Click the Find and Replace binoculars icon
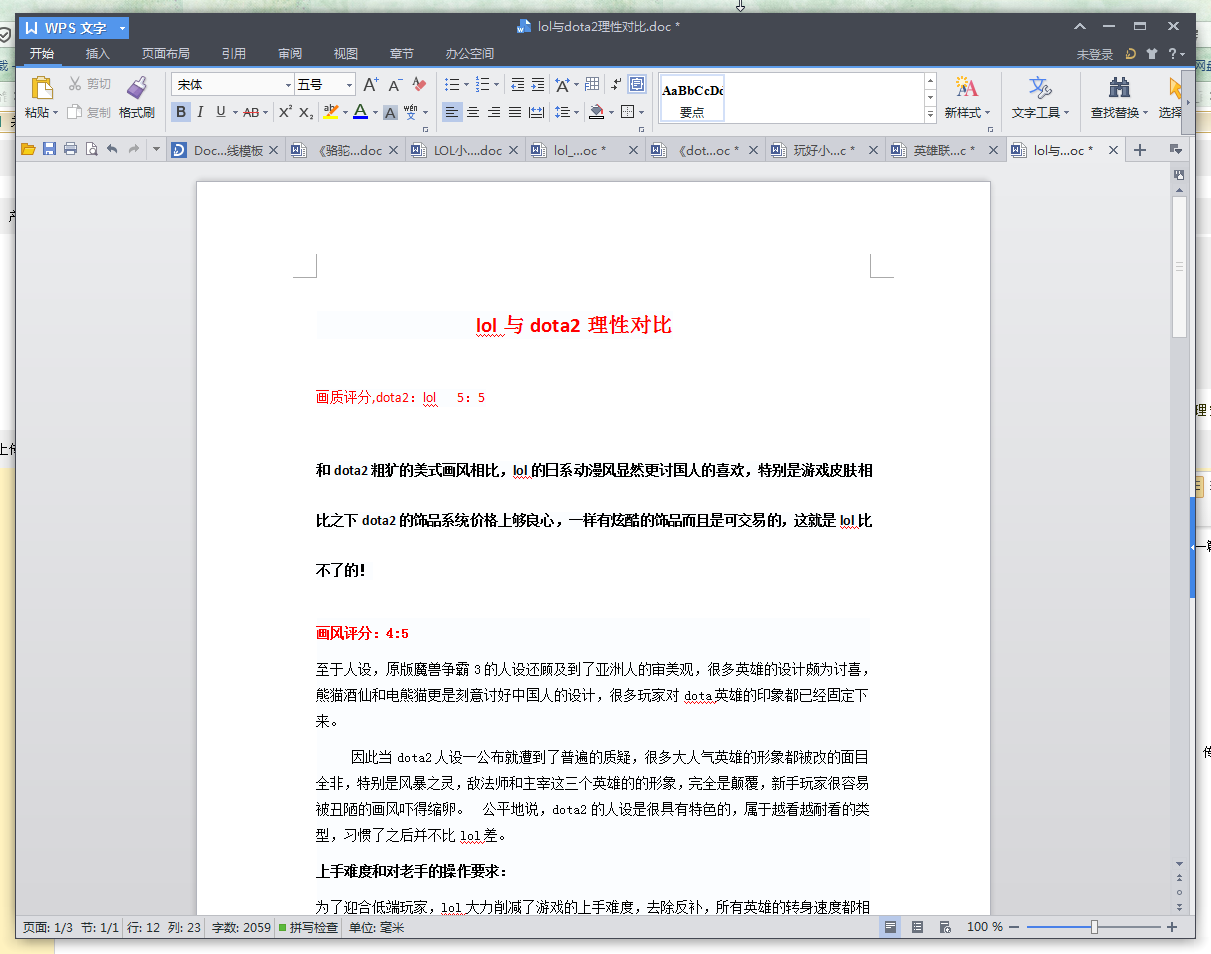 1120,87
